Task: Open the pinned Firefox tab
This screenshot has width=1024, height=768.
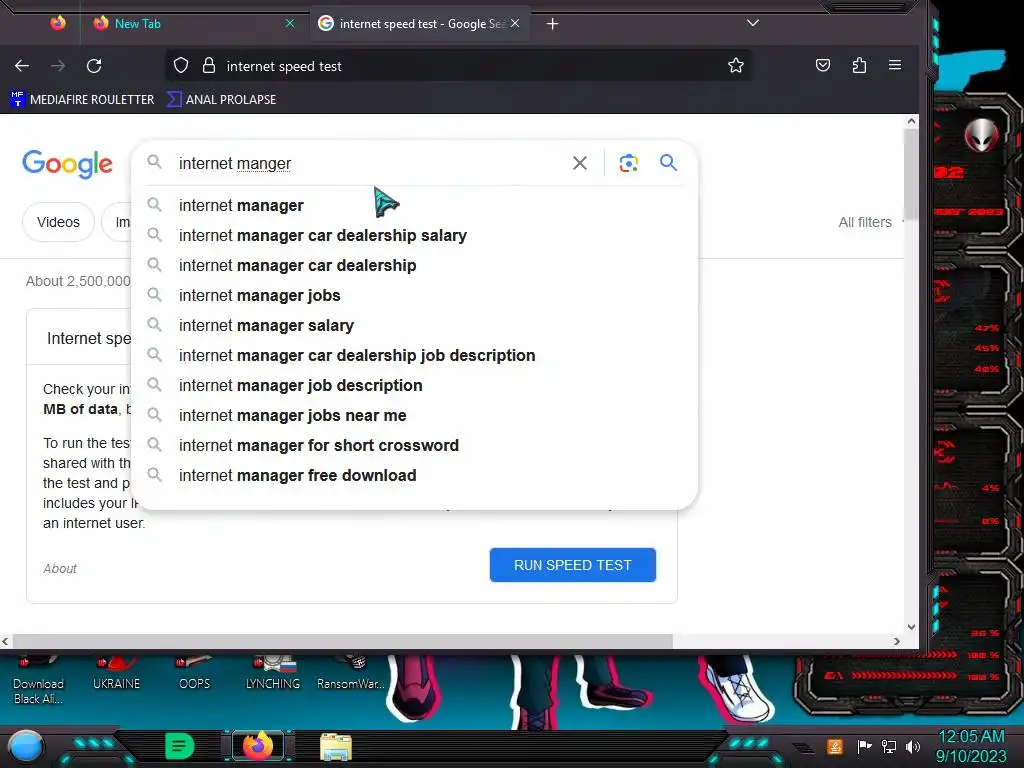Action: click(58, 24)
